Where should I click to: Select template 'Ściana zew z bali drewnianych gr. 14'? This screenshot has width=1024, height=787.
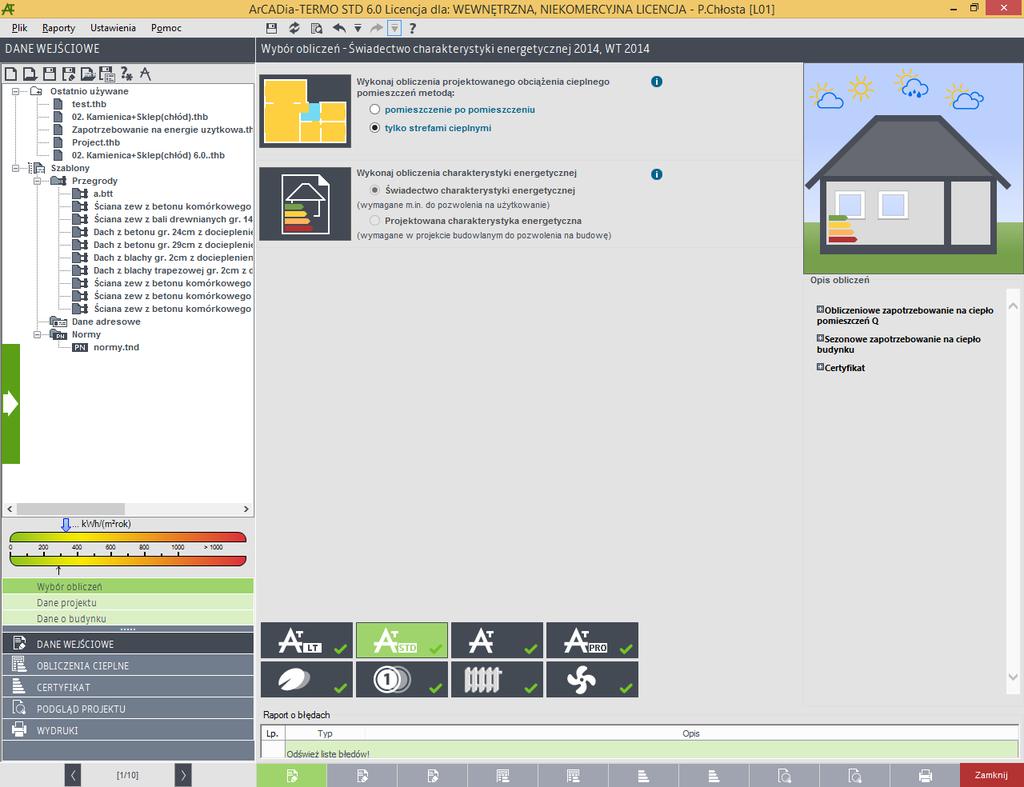173,219
